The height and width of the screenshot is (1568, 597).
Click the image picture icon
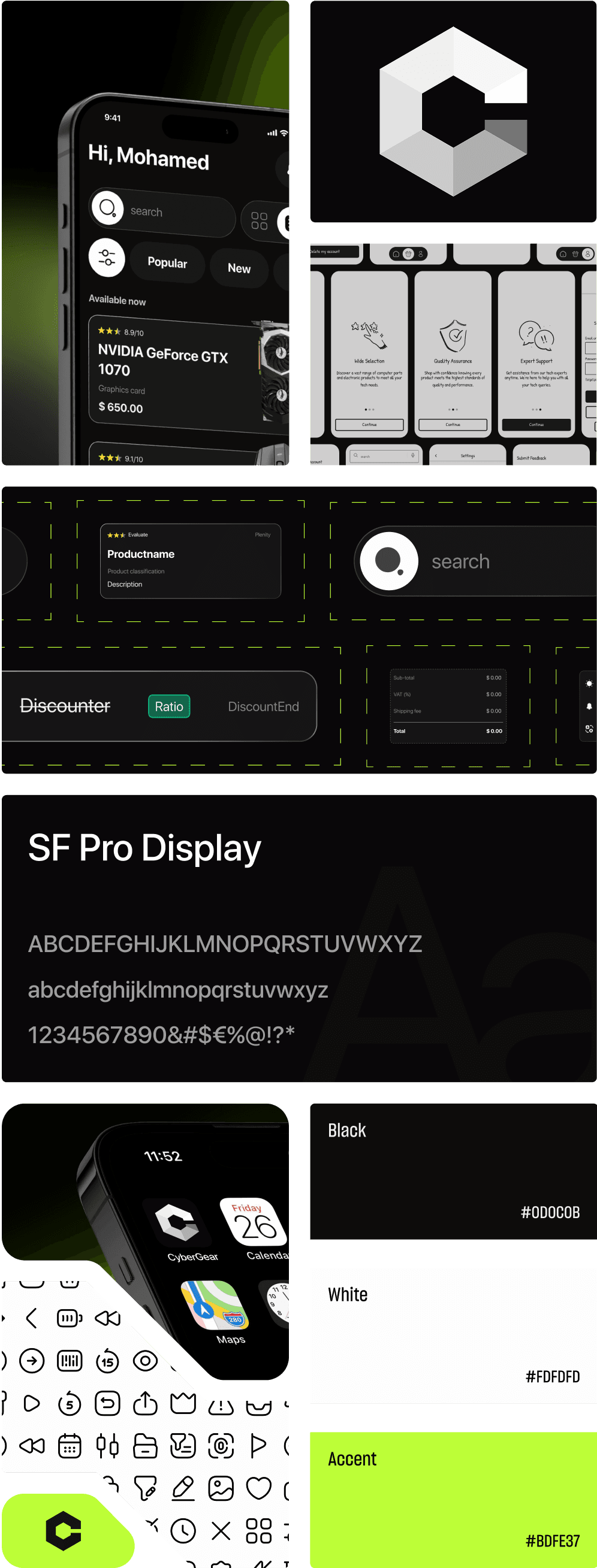pos(221,1488)
